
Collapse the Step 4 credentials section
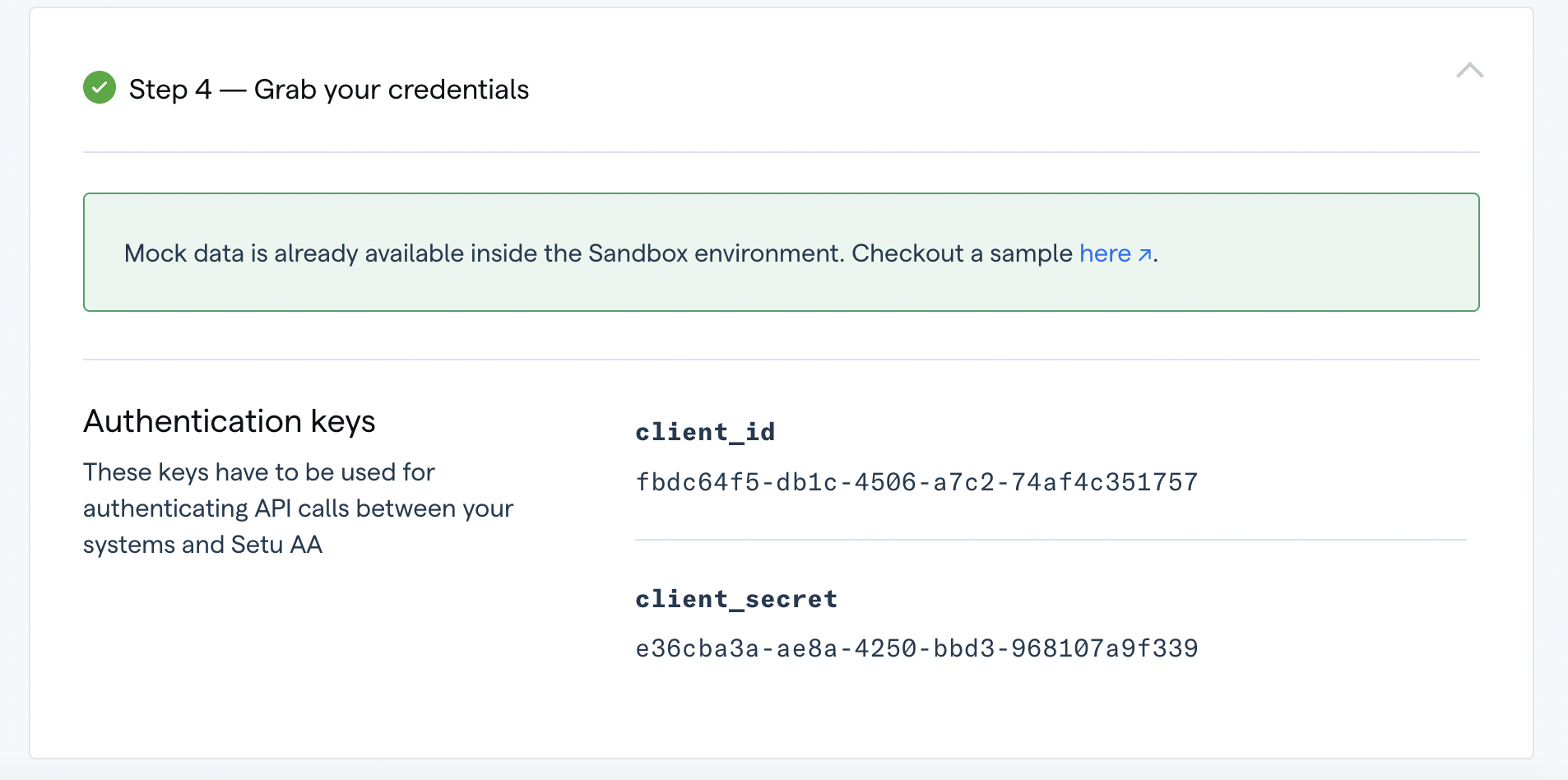[1469, 71]
